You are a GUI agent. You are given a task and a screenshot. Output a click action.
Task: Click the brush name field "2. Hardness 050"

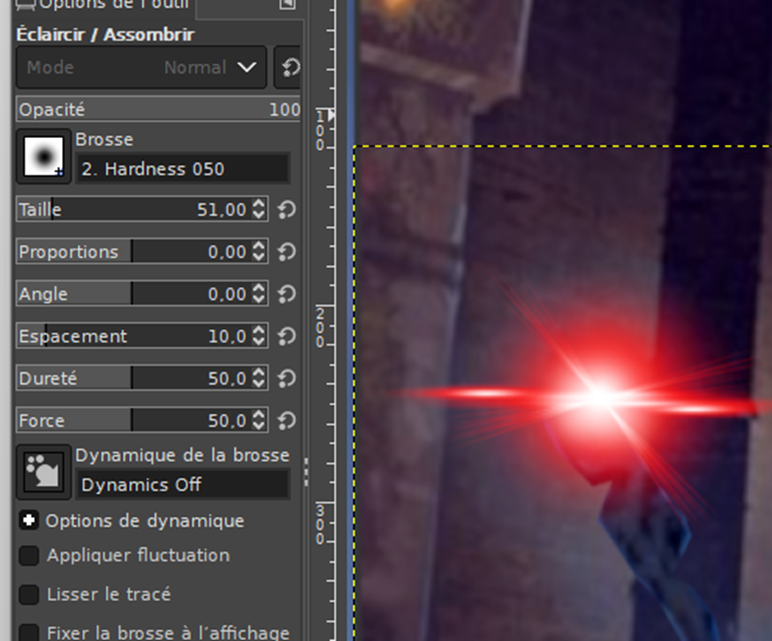pos(182,169)
